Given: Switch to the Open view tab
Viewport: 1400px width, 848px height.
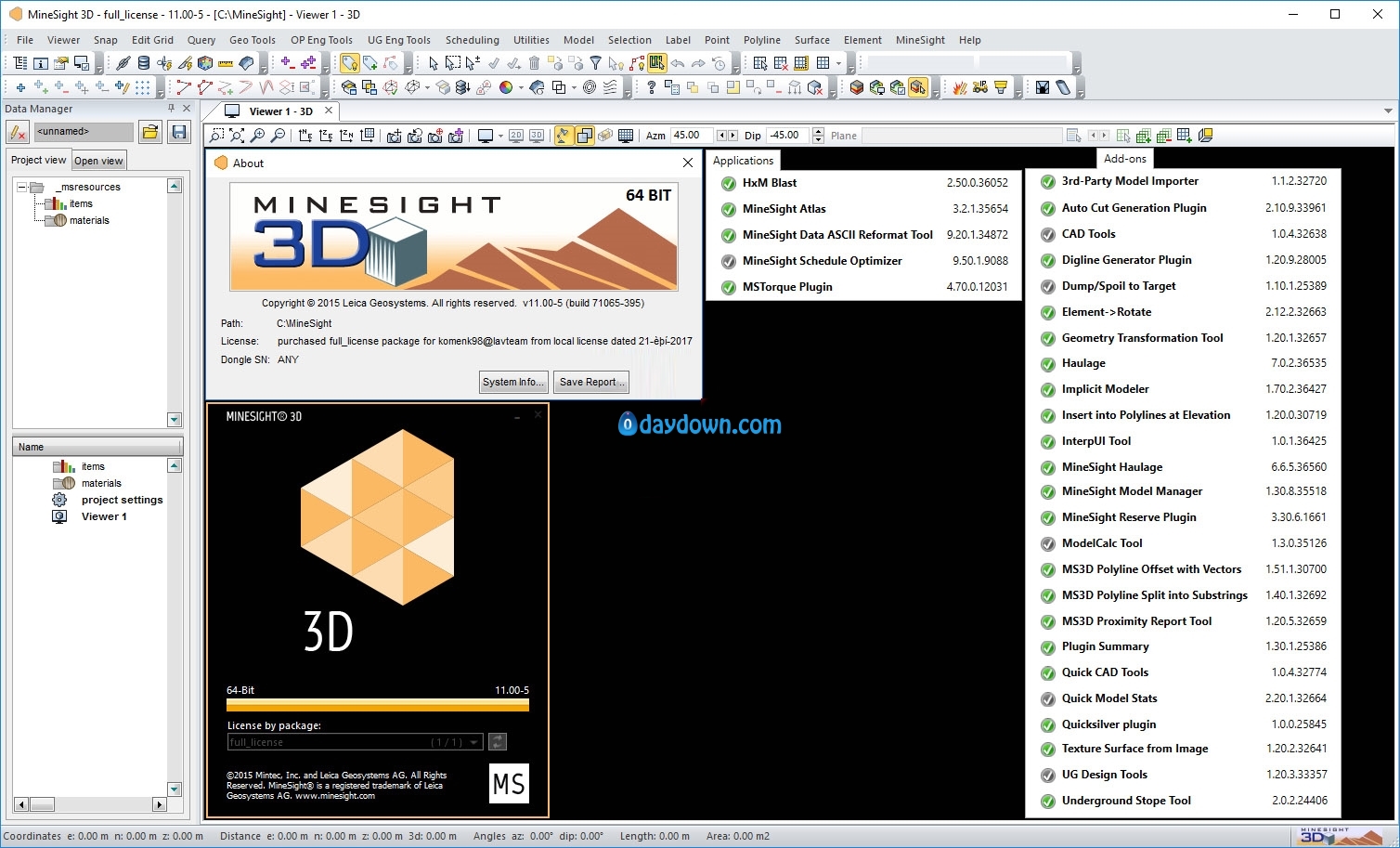Looking at the screenshot, I should coord(98,161).
